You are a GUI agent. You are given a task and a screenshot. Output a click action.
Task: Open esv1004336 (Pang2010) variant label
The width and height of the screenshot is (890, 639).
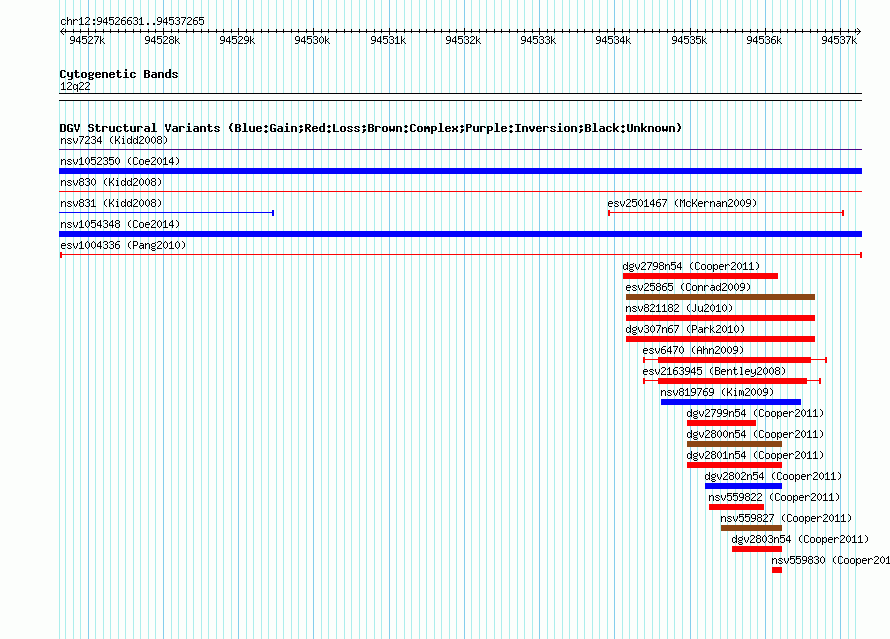pyautogui.click(x=123, y=245)
